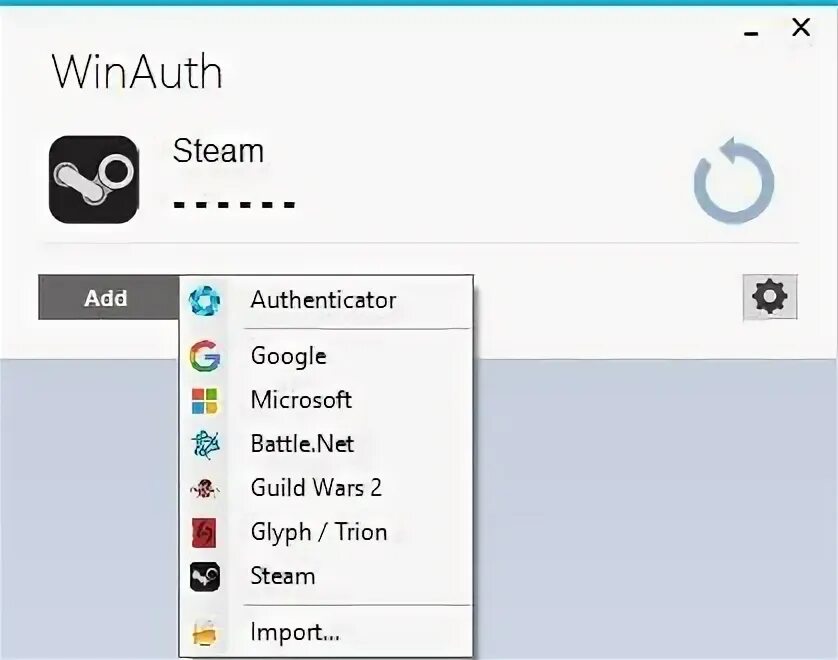Click the Microsoft logo icon

(206, 400)
